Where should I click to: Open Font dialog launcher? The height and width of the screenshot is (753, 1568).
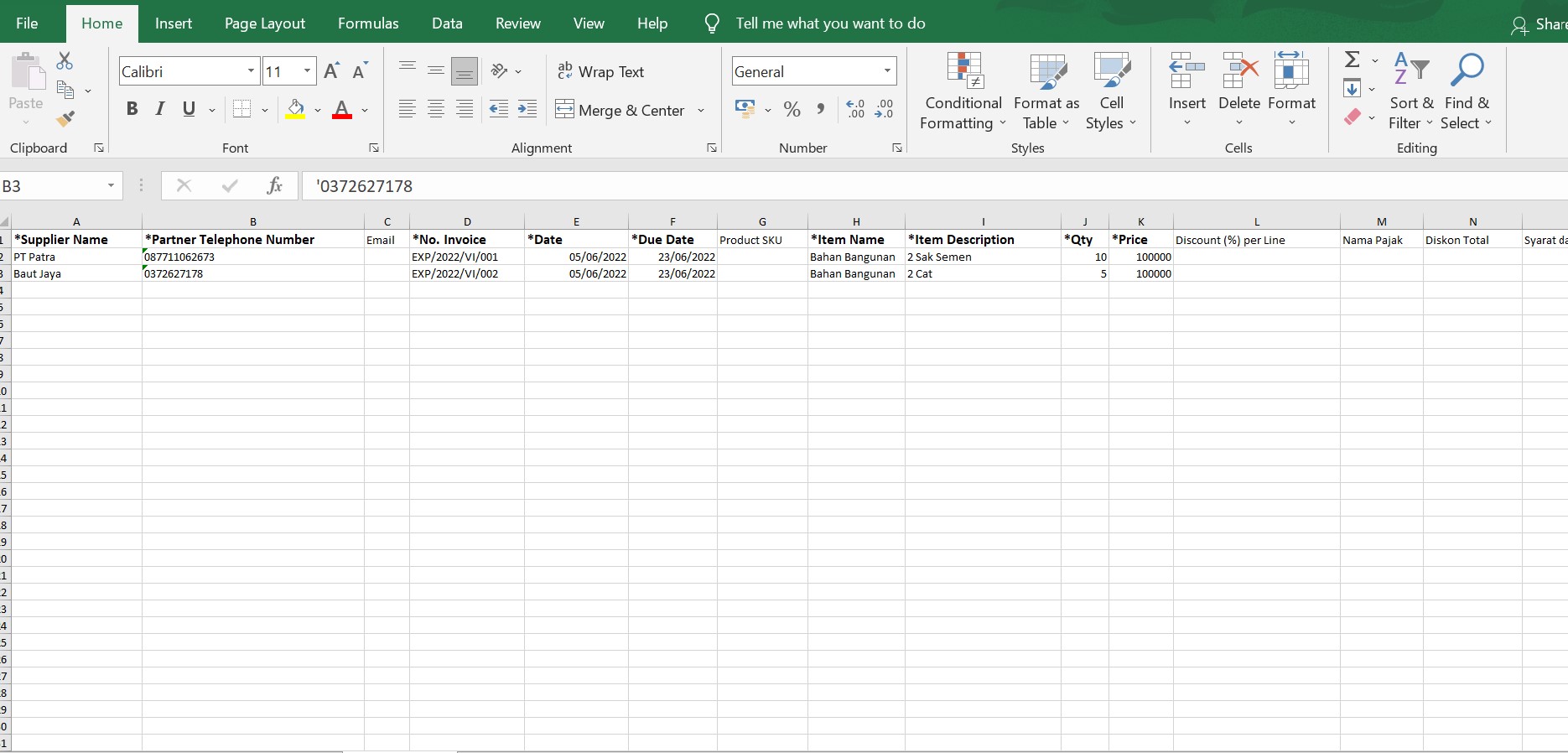click(374, 148)
